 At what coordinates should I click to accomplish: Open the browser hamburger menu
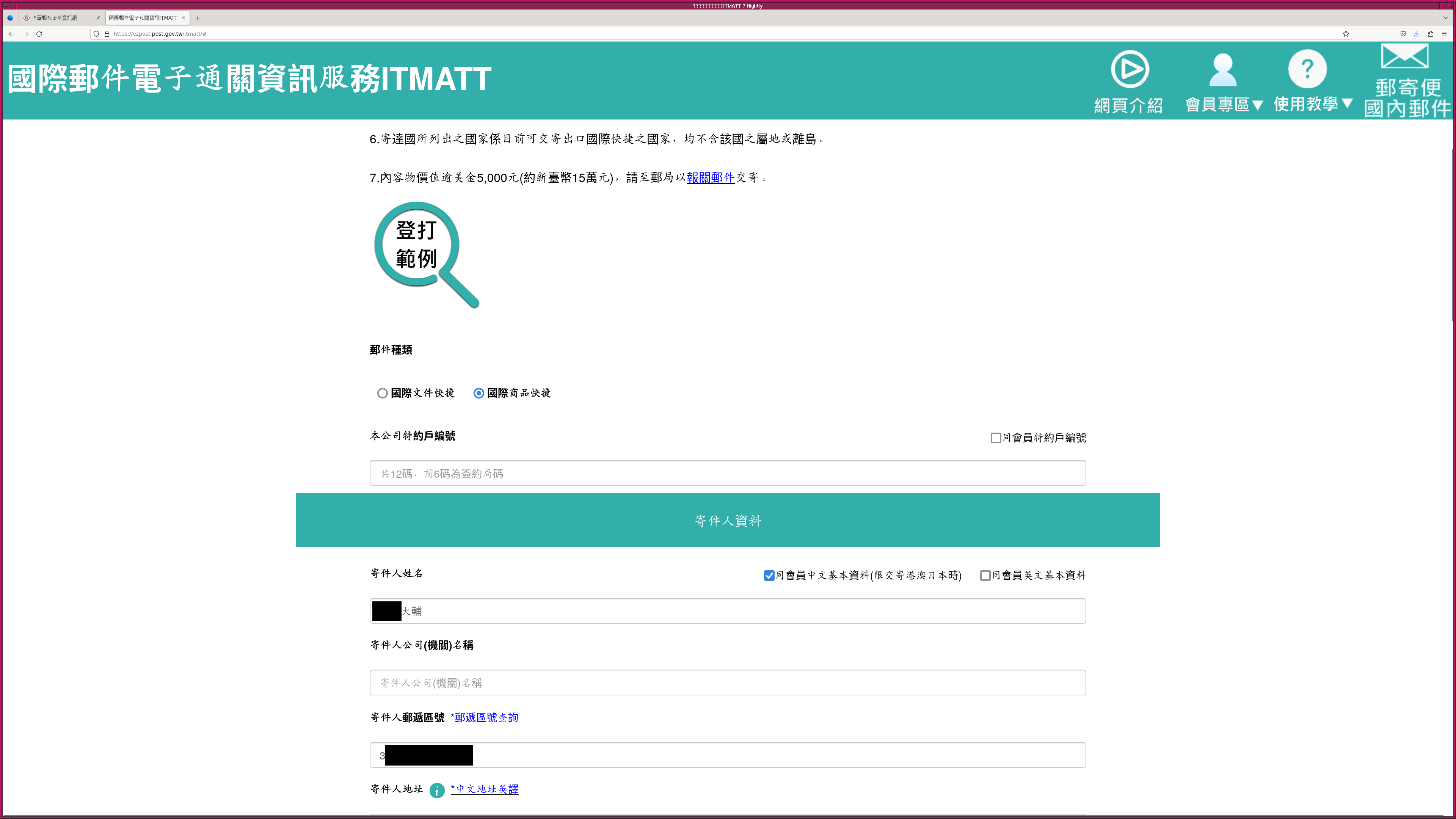pos(1444,34)
